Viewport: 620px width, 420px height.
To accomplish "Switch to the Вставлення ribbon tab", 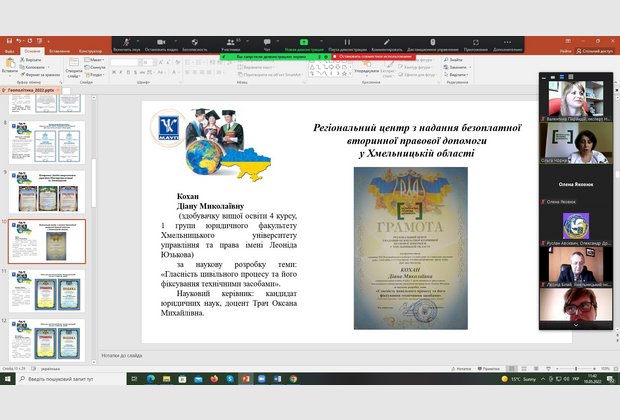I will click(x=61, y=50).
